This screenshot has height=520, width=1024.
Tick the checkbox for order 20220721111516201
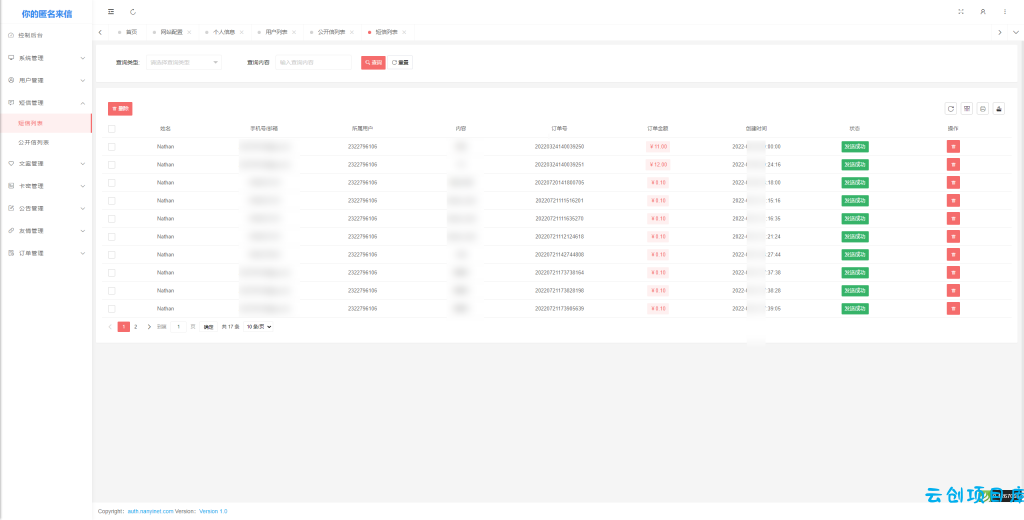tap(112, 201)
